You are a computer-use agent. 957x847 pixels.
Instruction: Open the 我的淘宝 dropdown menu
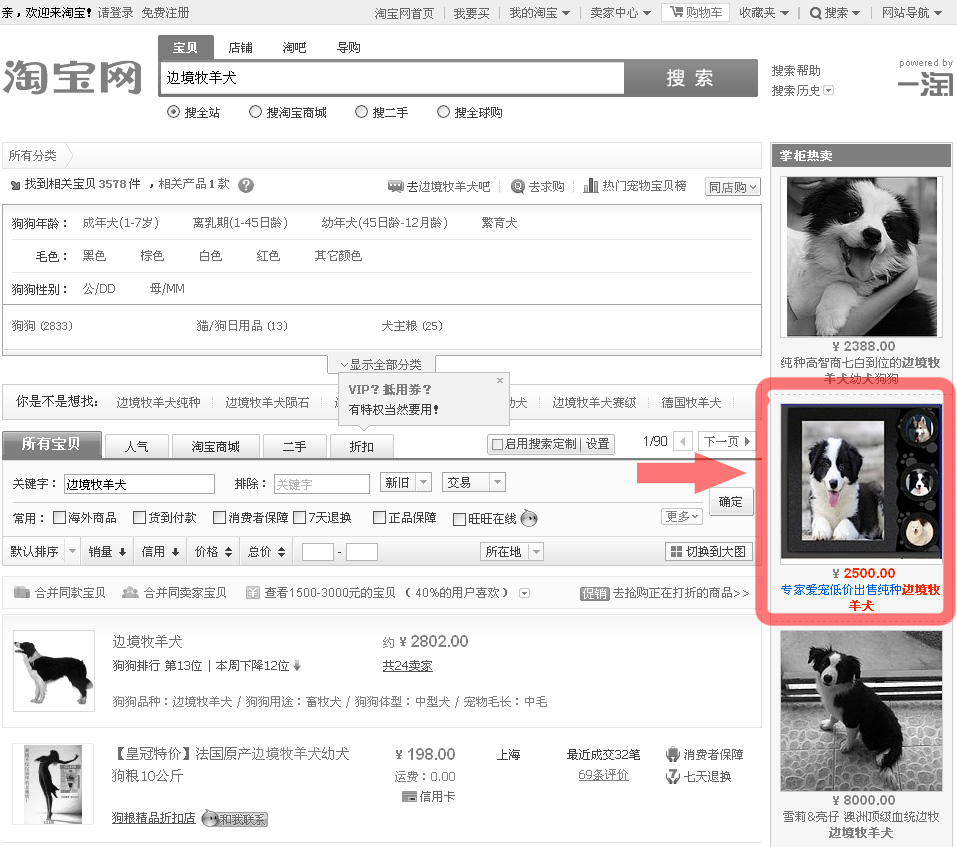540,13
